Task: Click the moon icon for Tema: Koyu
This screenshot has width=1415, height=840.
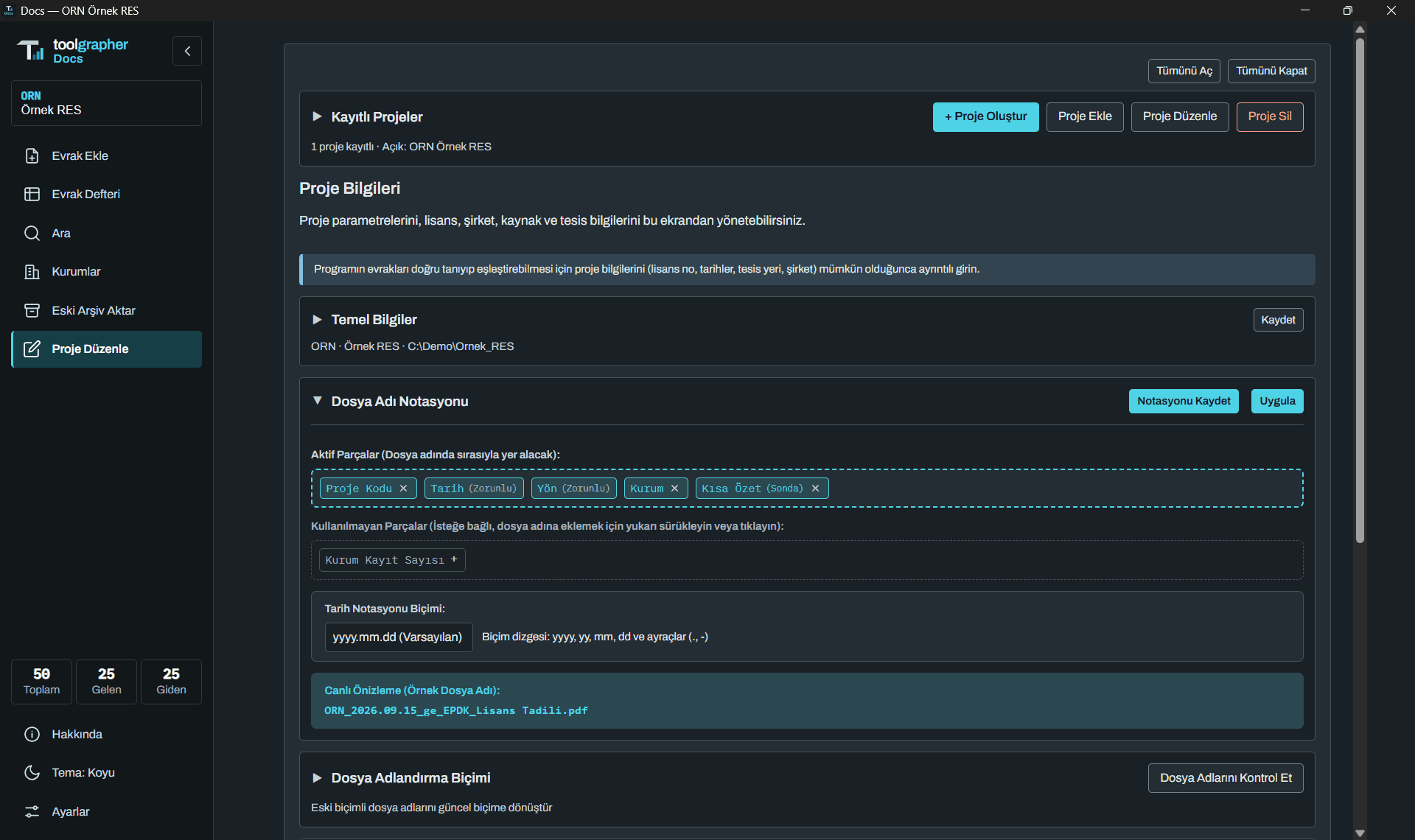Action: [32, 772]
